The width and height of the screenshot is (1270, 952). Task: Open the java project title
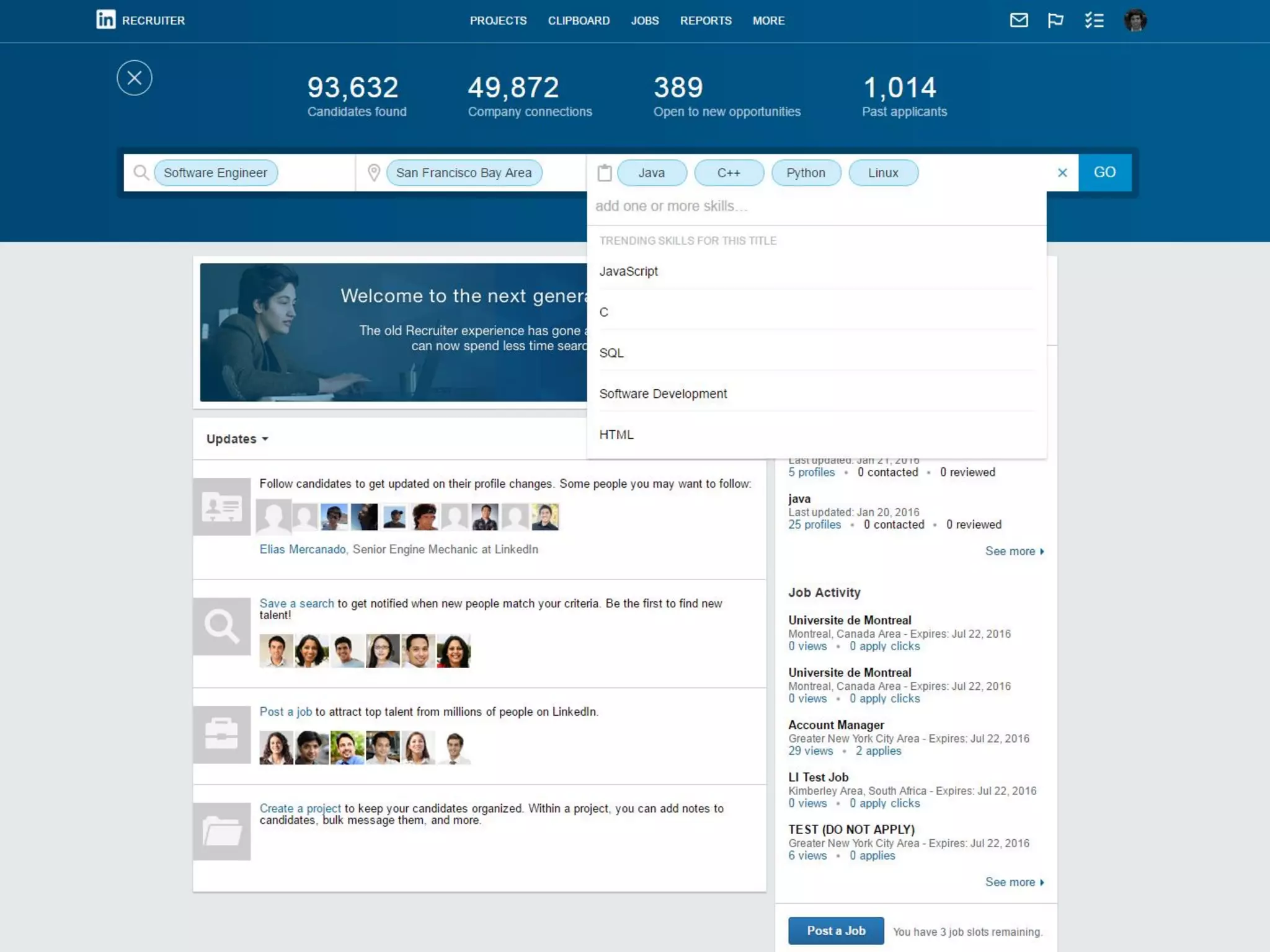[x=799, y=499]
